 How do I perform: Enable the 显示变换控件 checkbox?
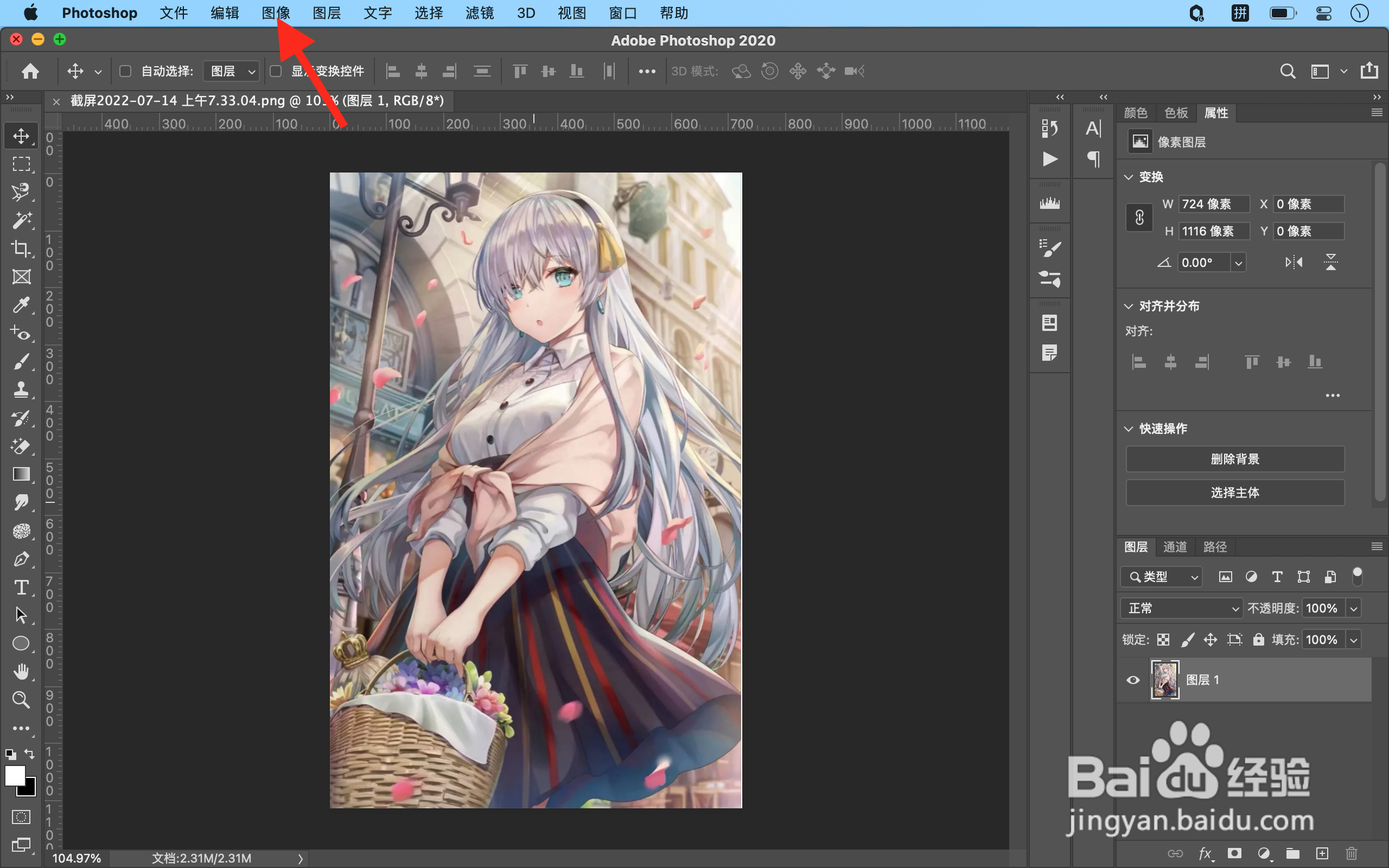276,71
